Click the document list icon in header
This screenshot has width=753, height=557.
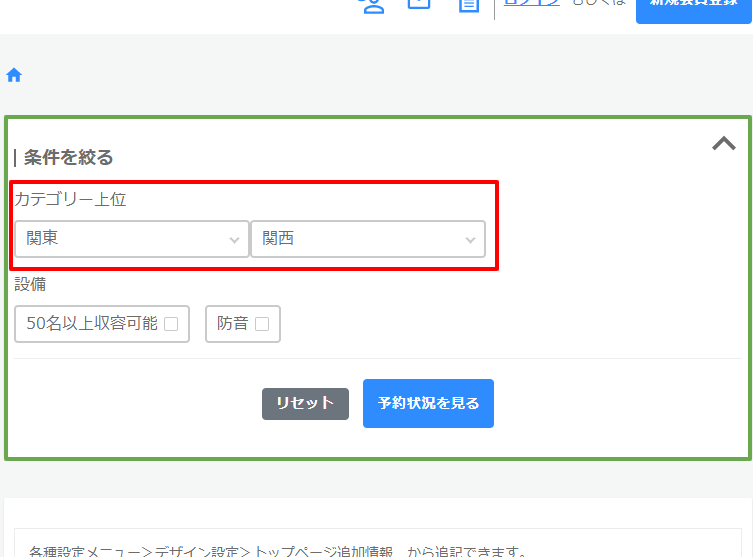tap(468, 5)
